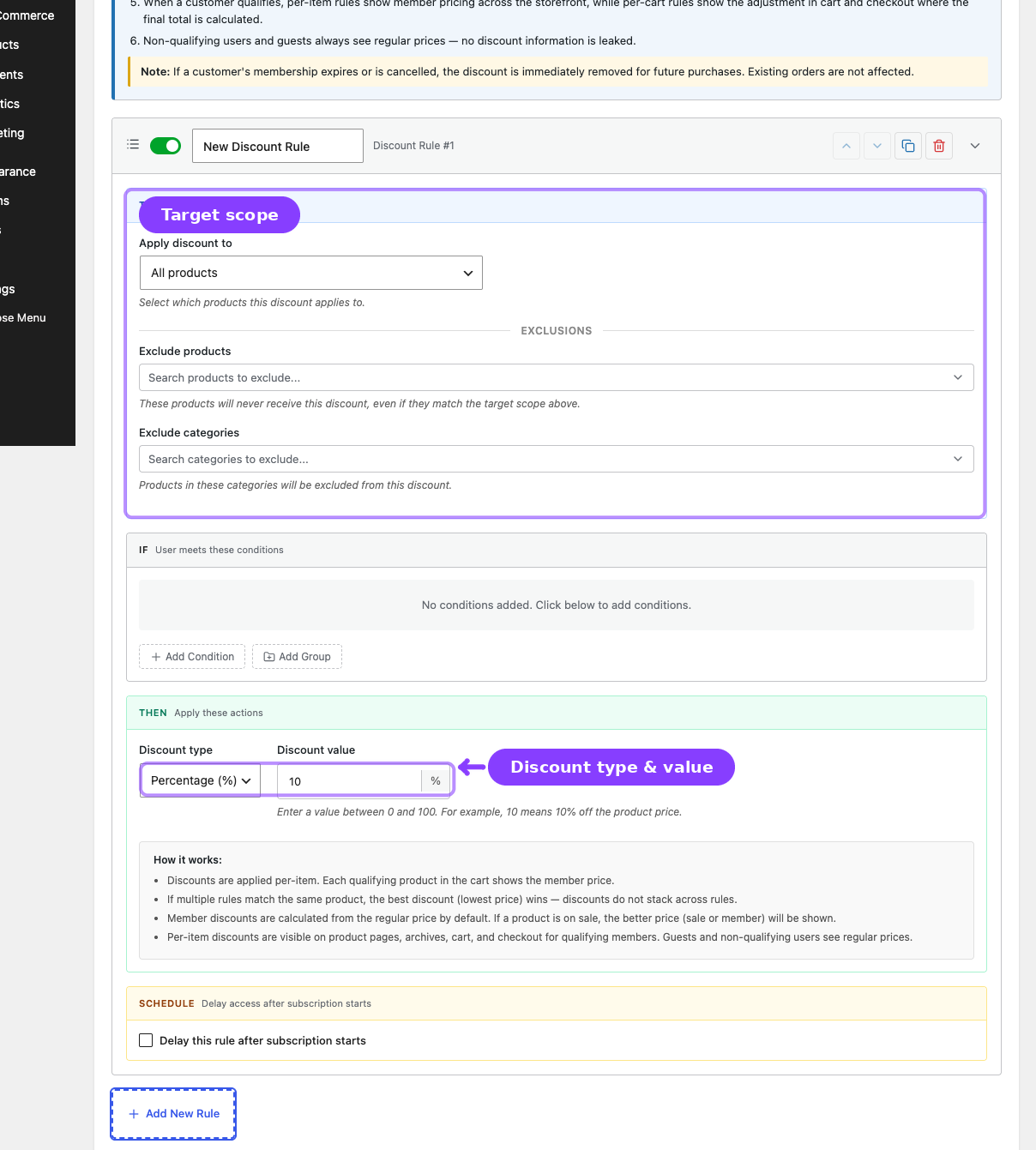The width and height of the screenshot is (1036, 1150).
Task: Click the drag handle icon of Discount Rule #1
Action: coord(133,145)
